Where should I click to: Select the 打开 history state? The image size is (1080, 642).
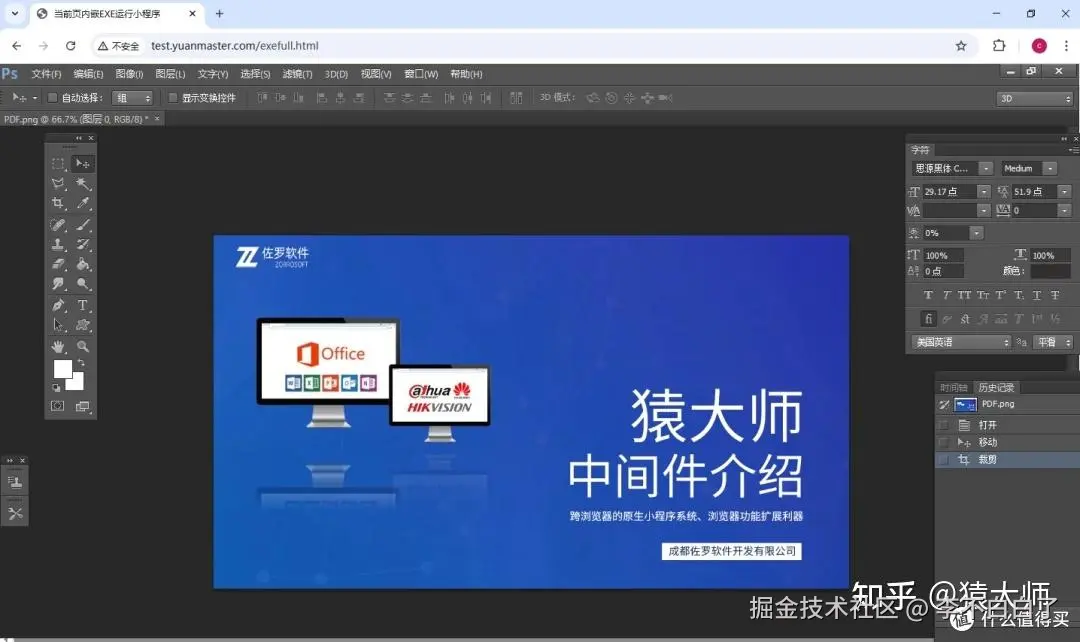pos(1008,426)
